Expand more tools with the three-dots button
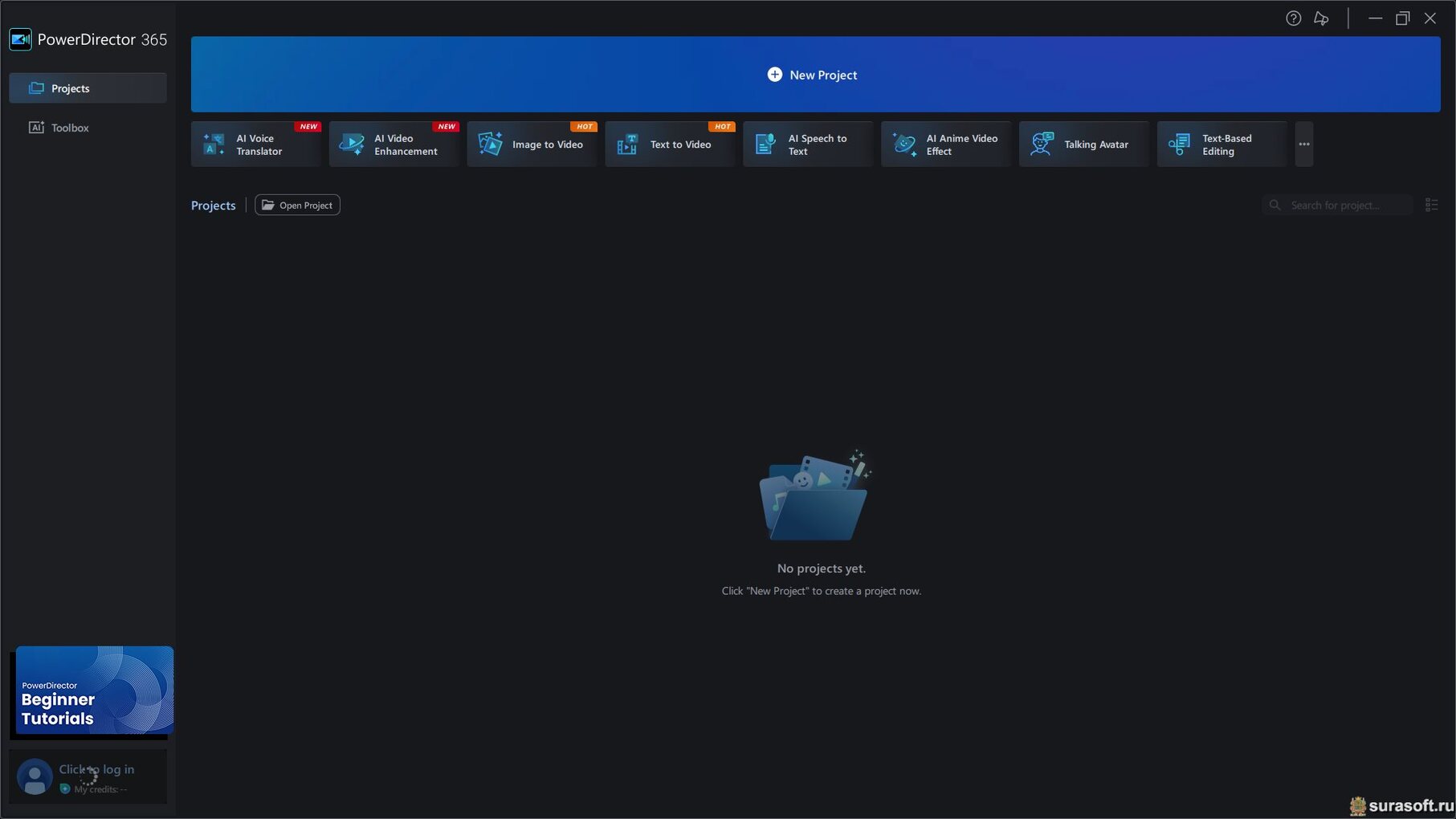The width and height of the screenshot is (1456, 819). (1304, 145)
